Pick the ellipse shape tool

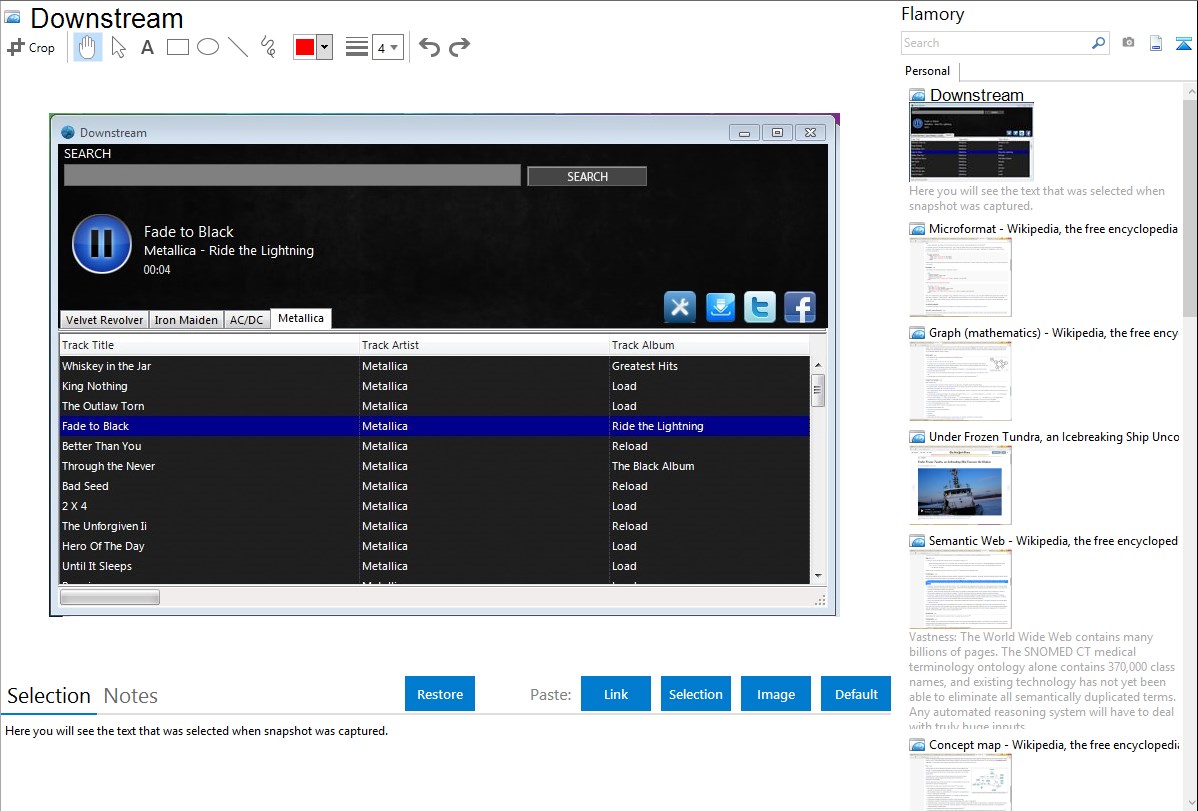[208, 47]
